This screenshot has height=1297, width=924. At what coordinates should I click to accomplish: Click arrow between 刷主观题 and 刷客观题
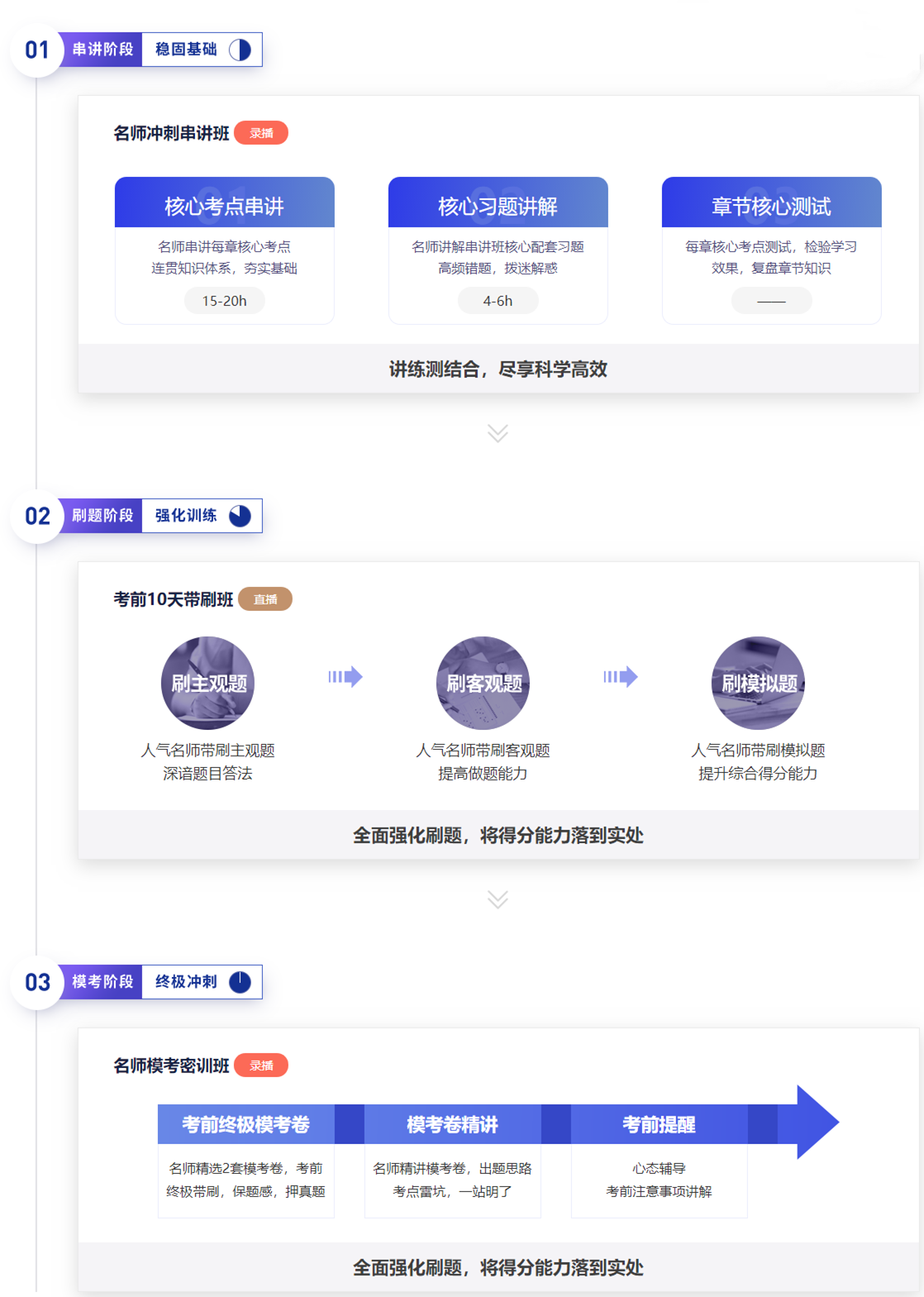click(345, 677)
